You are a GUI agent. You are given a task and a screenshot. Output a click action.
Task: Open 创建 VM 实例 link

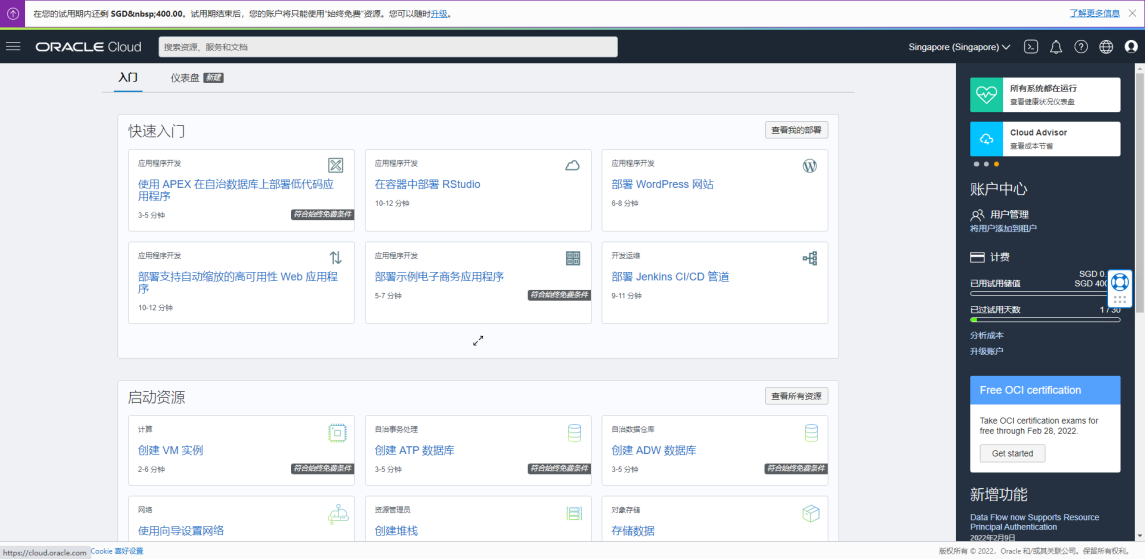click(x=170, y=450)
